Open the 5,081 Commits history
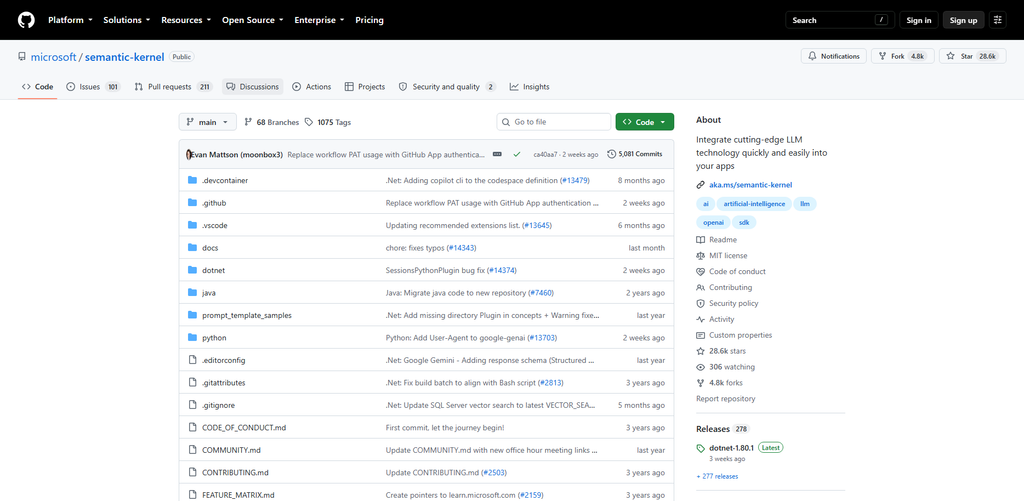This screenshot has height=501, width=1024. pos(635,155)
